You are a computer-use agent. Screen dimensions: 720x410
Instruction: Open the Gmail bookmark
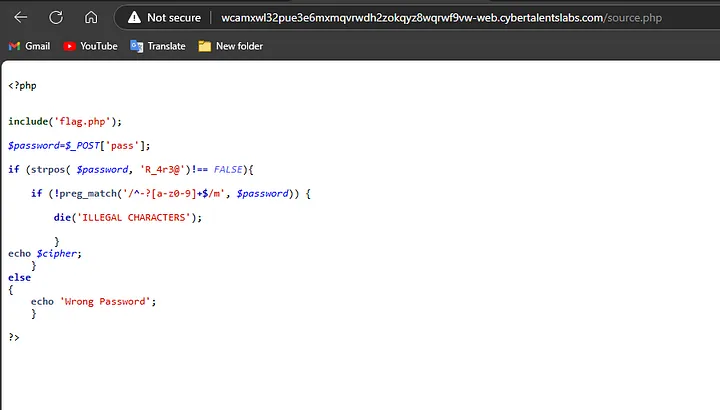click(x=29, y=46)
